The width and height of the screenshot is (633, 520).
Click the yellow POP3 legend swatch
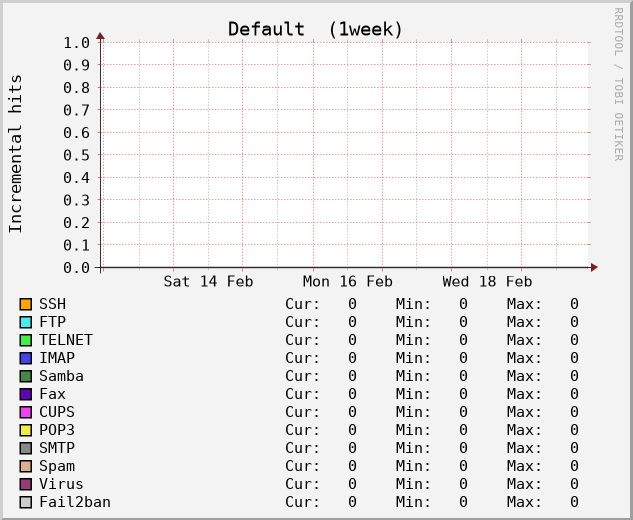pyautogui.click(x=26, y=430)
